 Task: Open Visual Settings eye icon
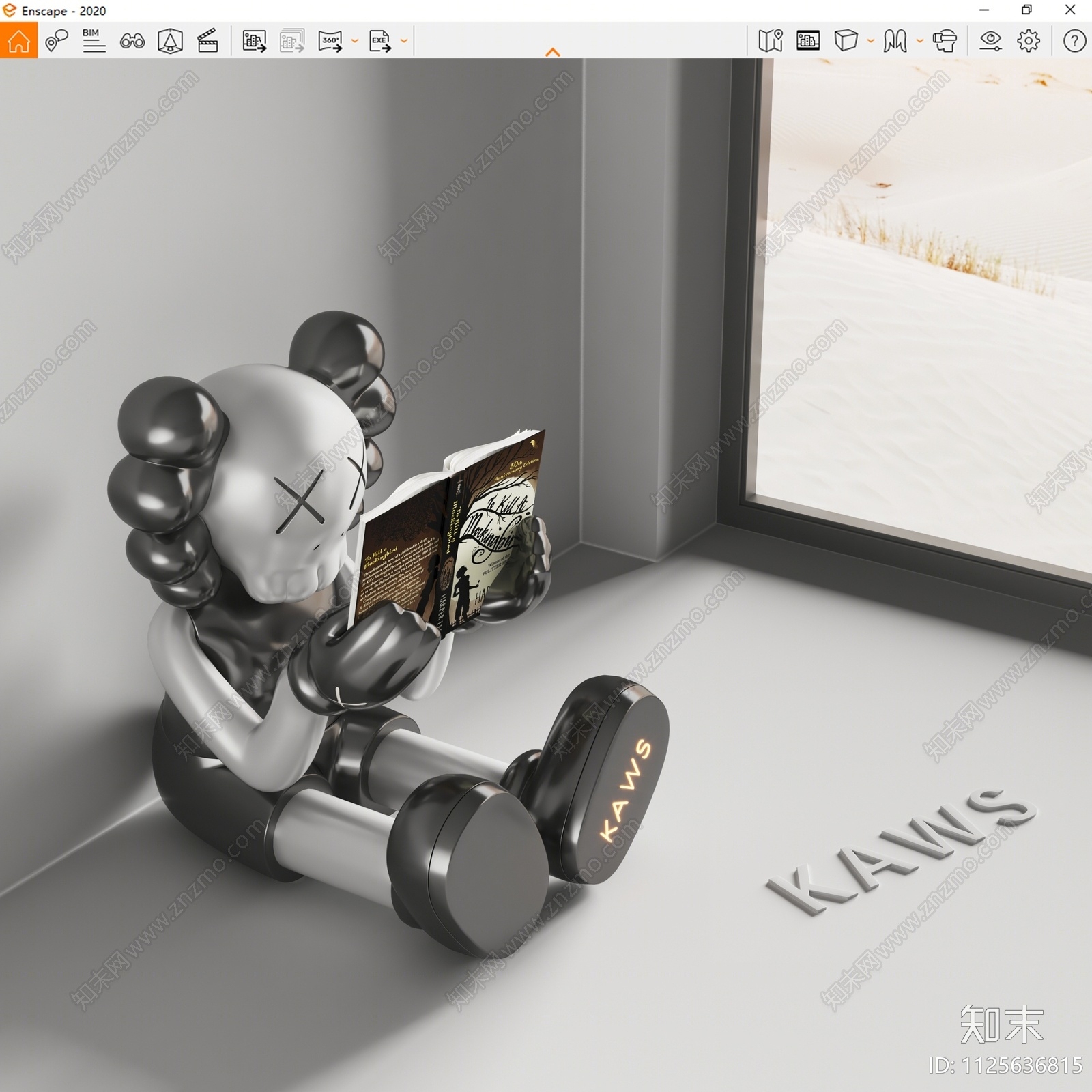990,41
